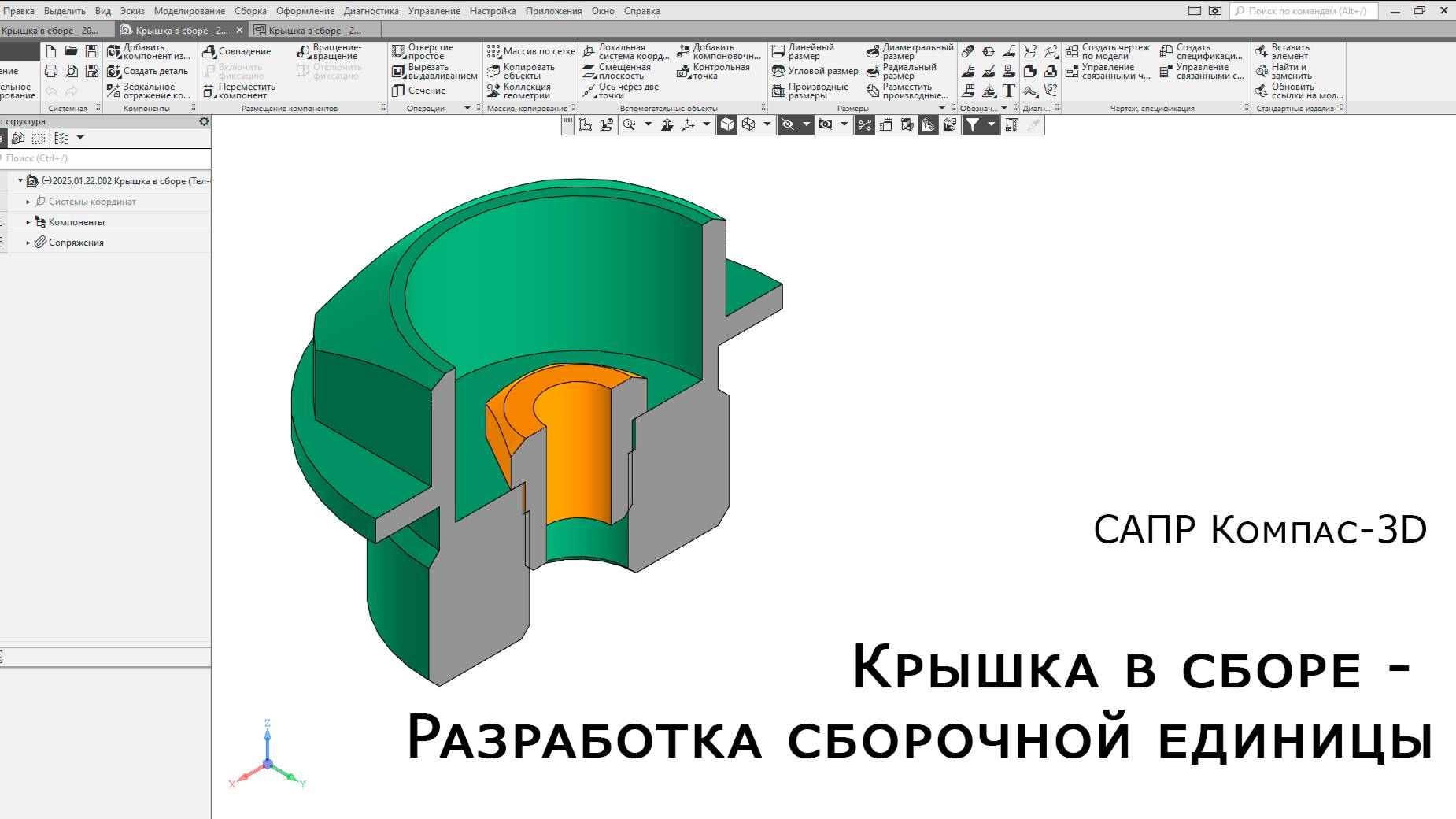
Task: Click the New document icon
Action: coord(51,51)
